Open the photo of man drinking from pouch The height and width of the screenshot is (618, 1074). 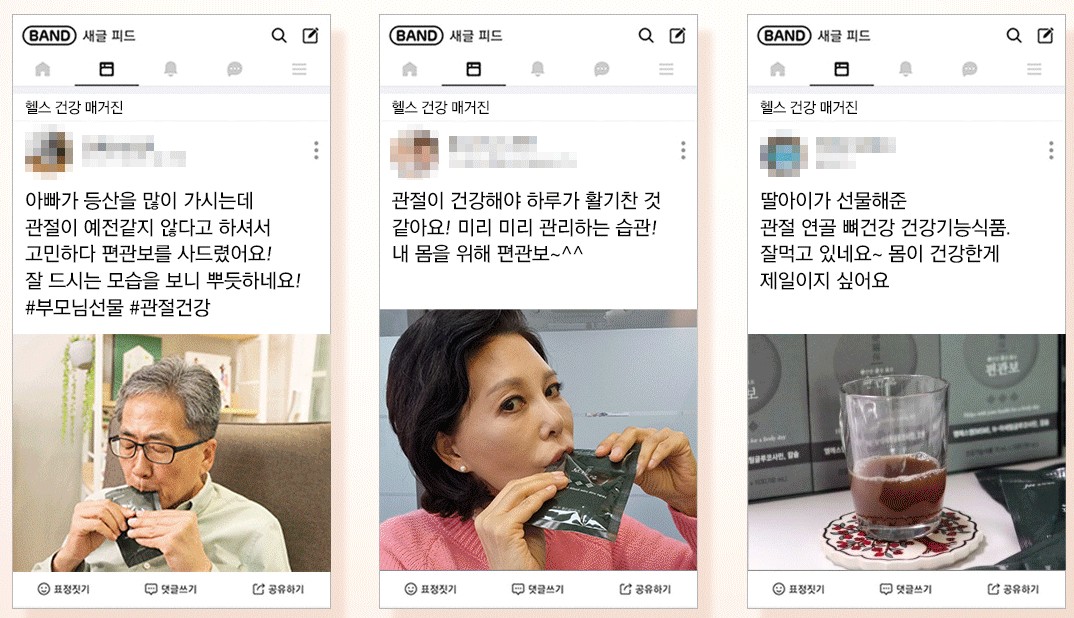[171, 453]
